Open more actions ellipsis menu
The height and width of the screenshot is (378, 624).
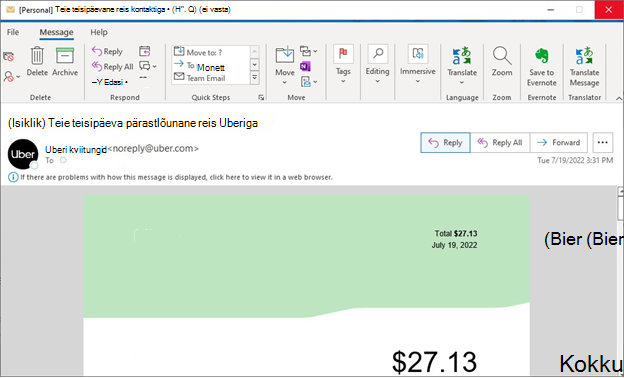click(603, 142)
